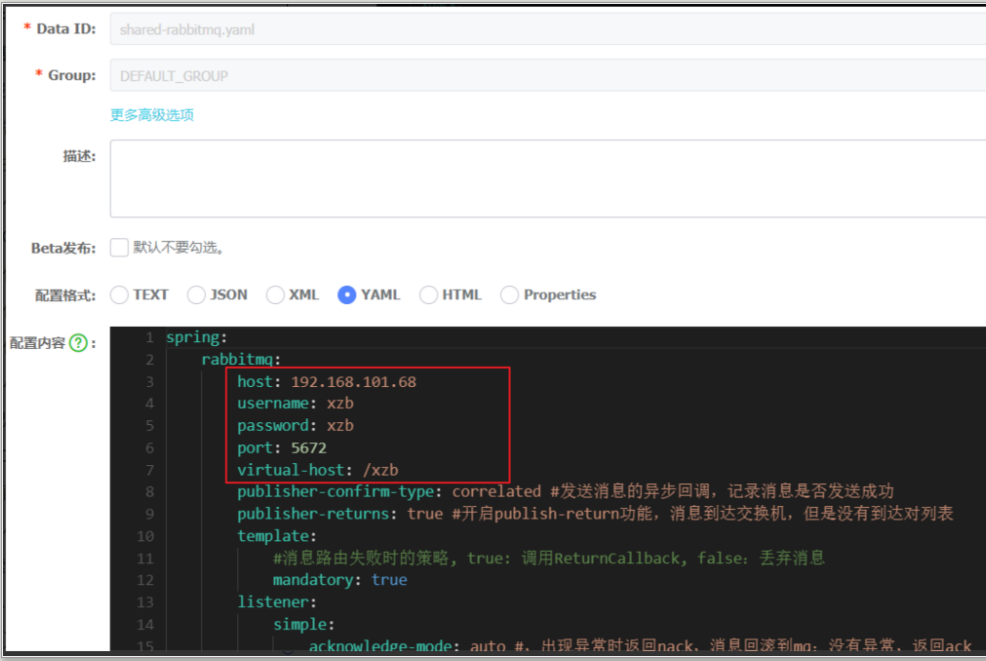
Task: Click the 'template:' line in editor
Action: coord(277,536)
